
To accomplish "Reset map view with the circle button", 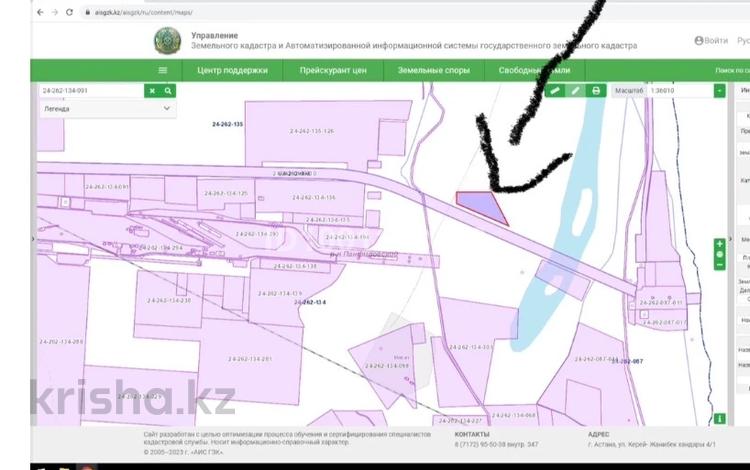I will [x=720, y=255].
